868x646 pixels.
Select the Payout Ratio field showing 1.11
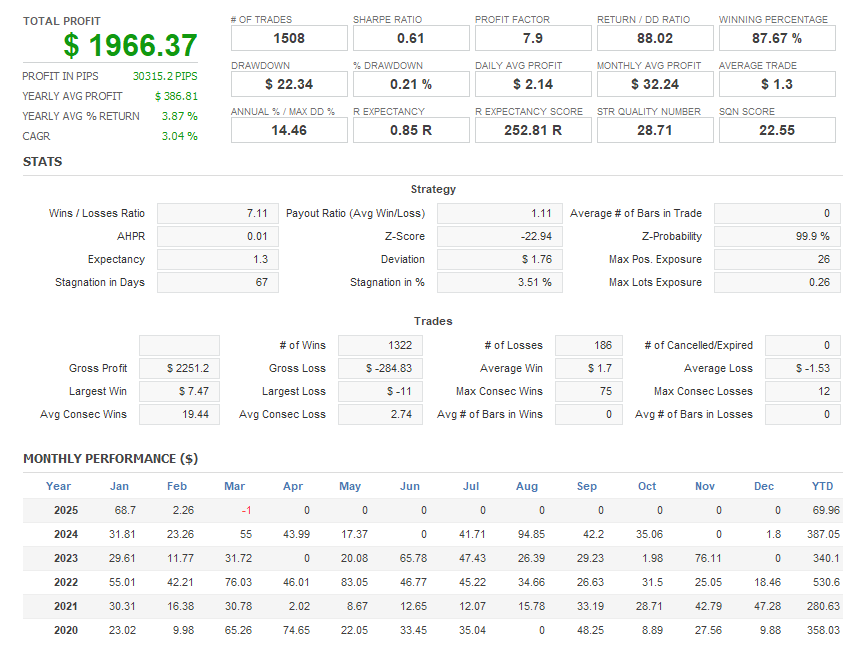(x=499, y=213)
